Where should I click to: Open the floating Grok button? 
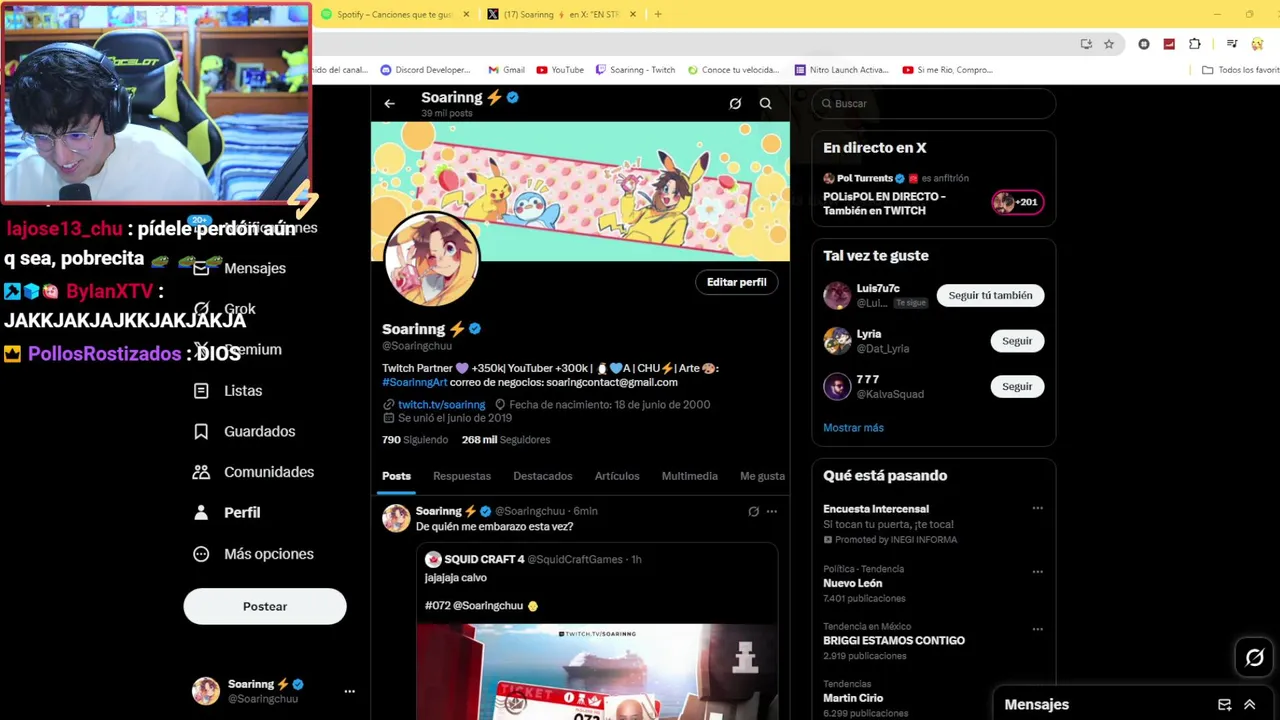click(1254, 657)
